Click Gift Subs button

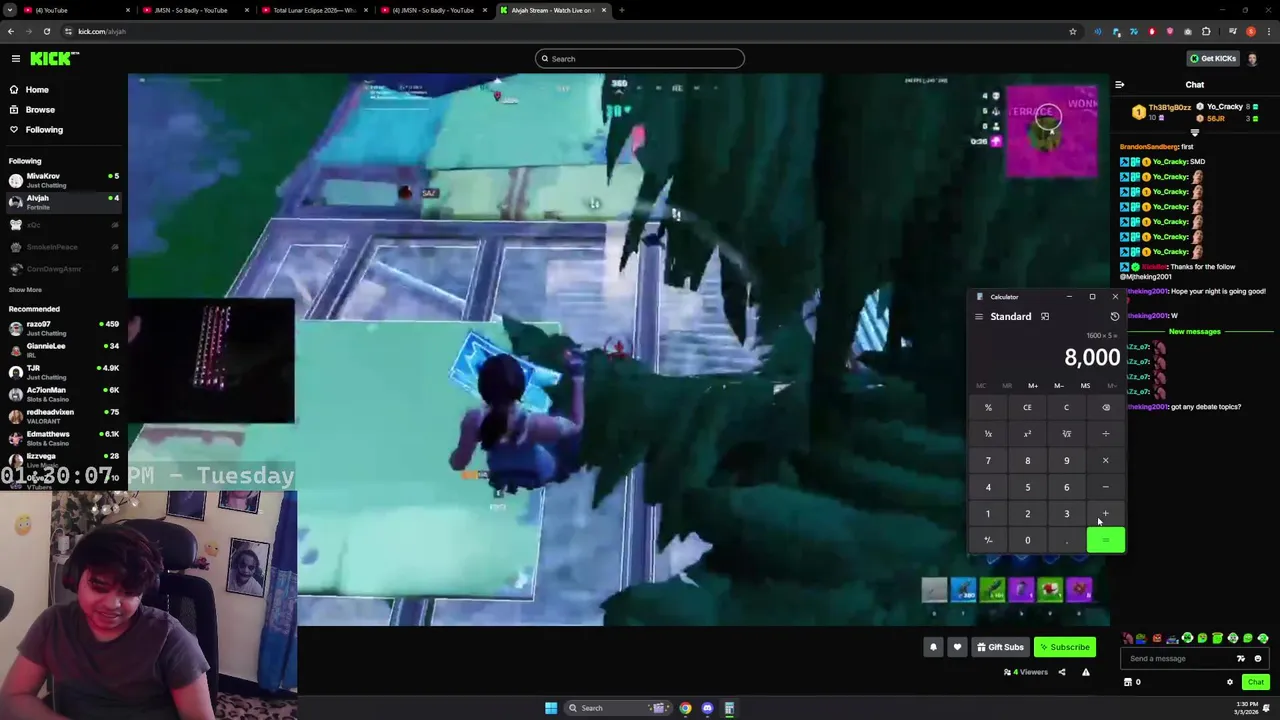[1000, 647]
